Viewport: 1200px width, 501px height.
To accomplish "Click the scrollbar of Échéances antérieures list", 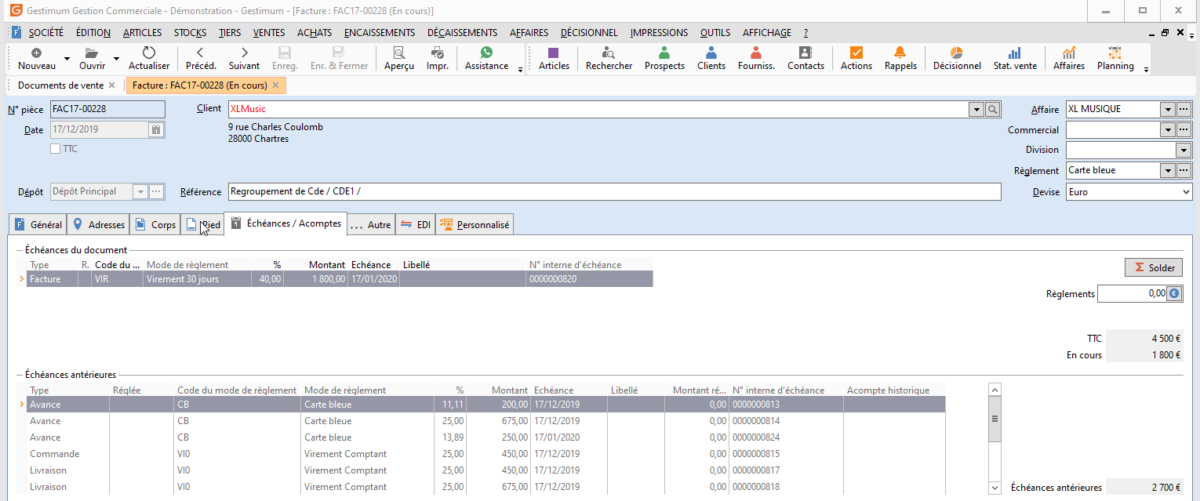I will [x=993, y=438].
